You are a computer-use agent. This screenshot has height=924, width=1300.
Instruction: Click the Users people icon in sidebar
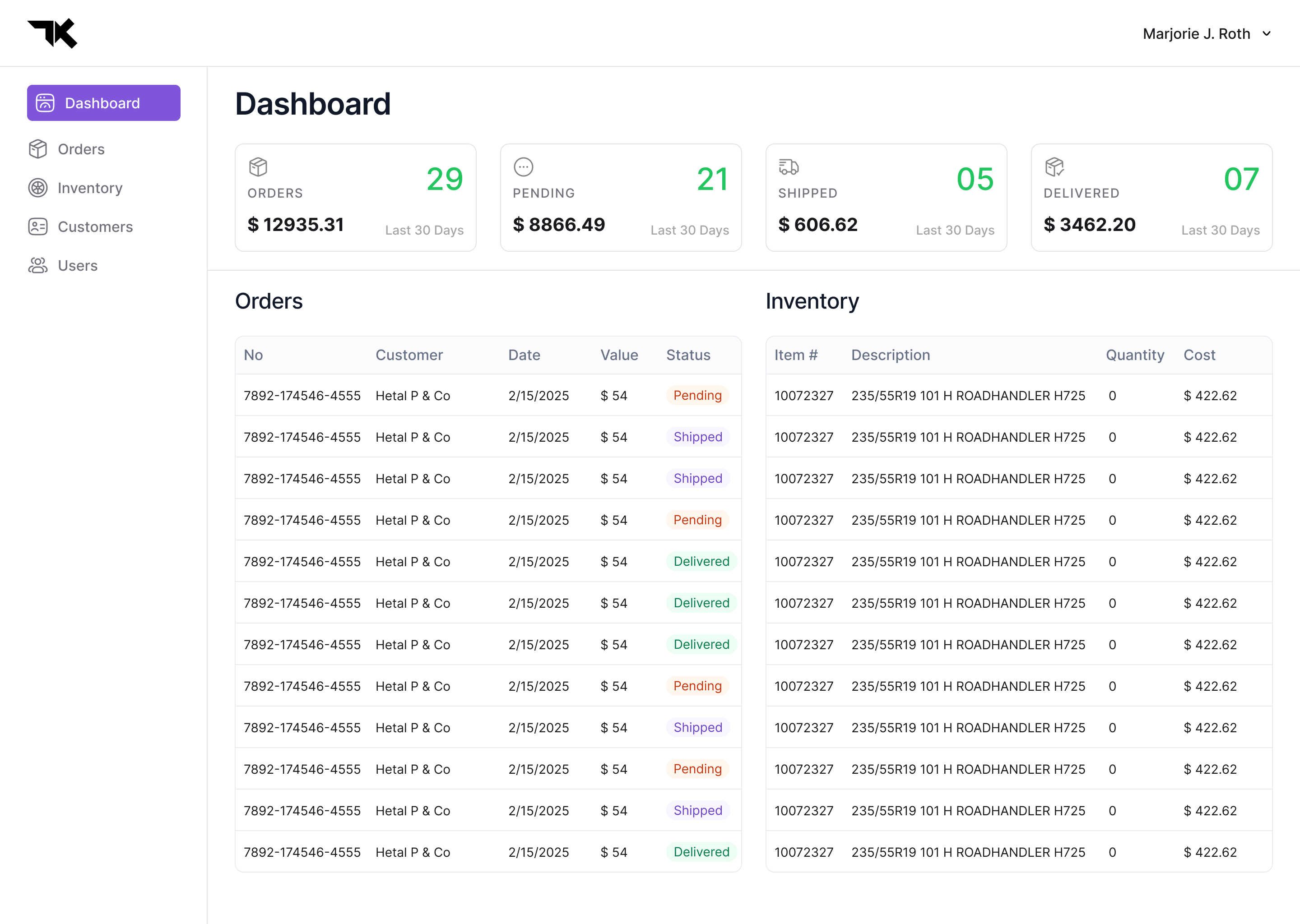point(37,265)
